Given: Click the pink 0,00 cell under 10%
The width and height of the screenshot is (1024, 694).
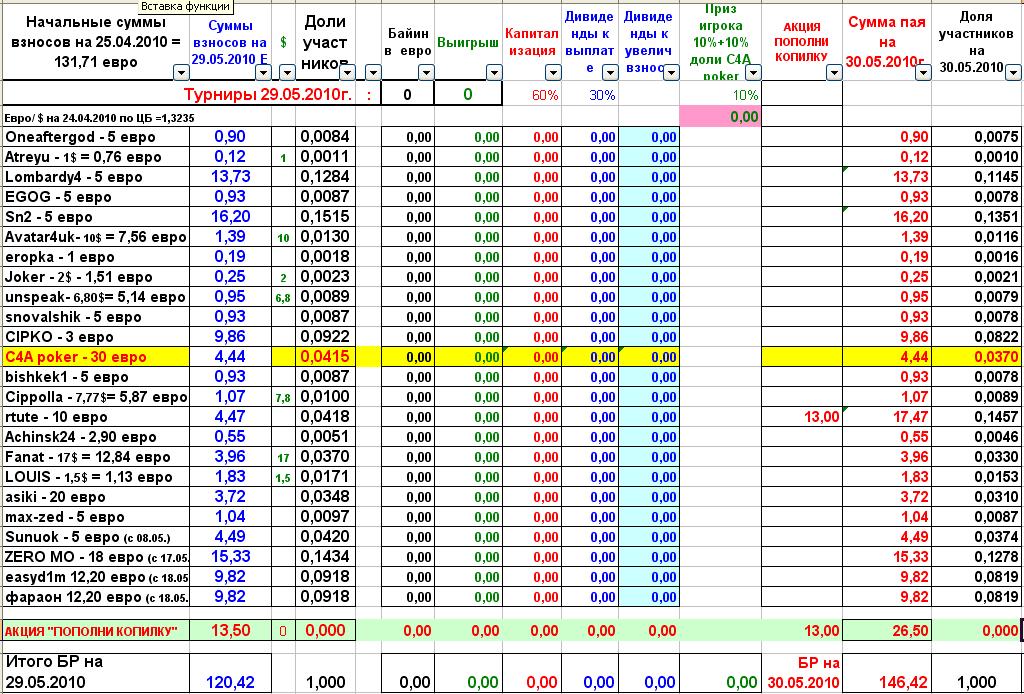Looking at the screenshot, I should coord(719,116).
